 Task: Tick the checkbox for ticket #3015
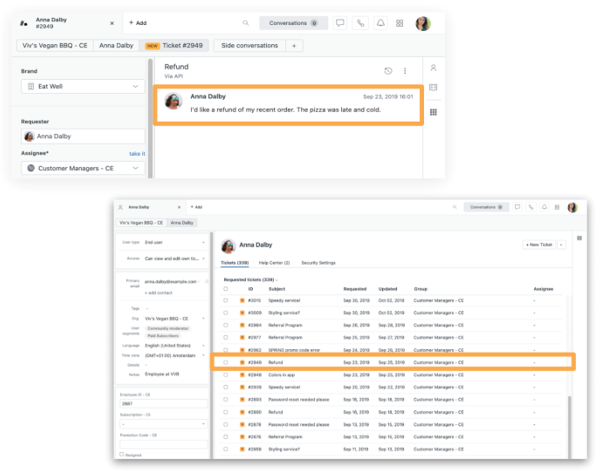[x=225, y=299]
